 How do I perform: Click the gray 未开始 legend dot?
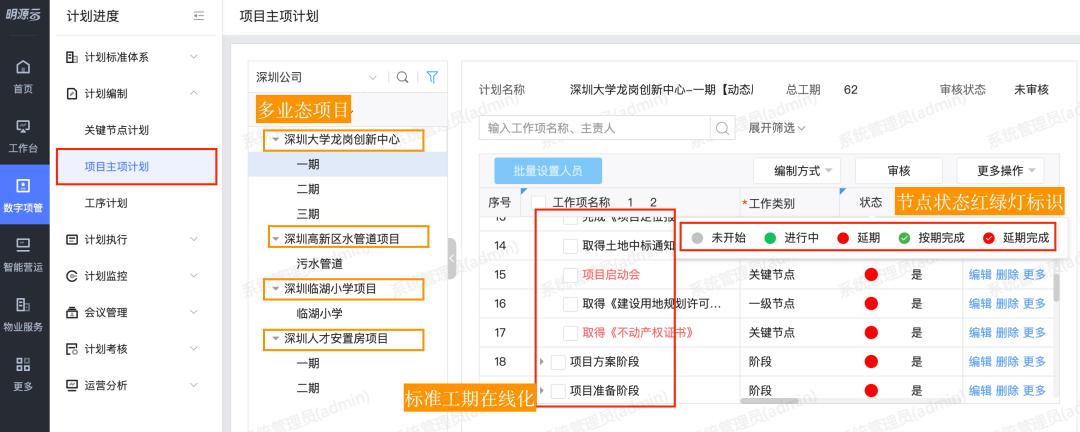coord(698,238)
